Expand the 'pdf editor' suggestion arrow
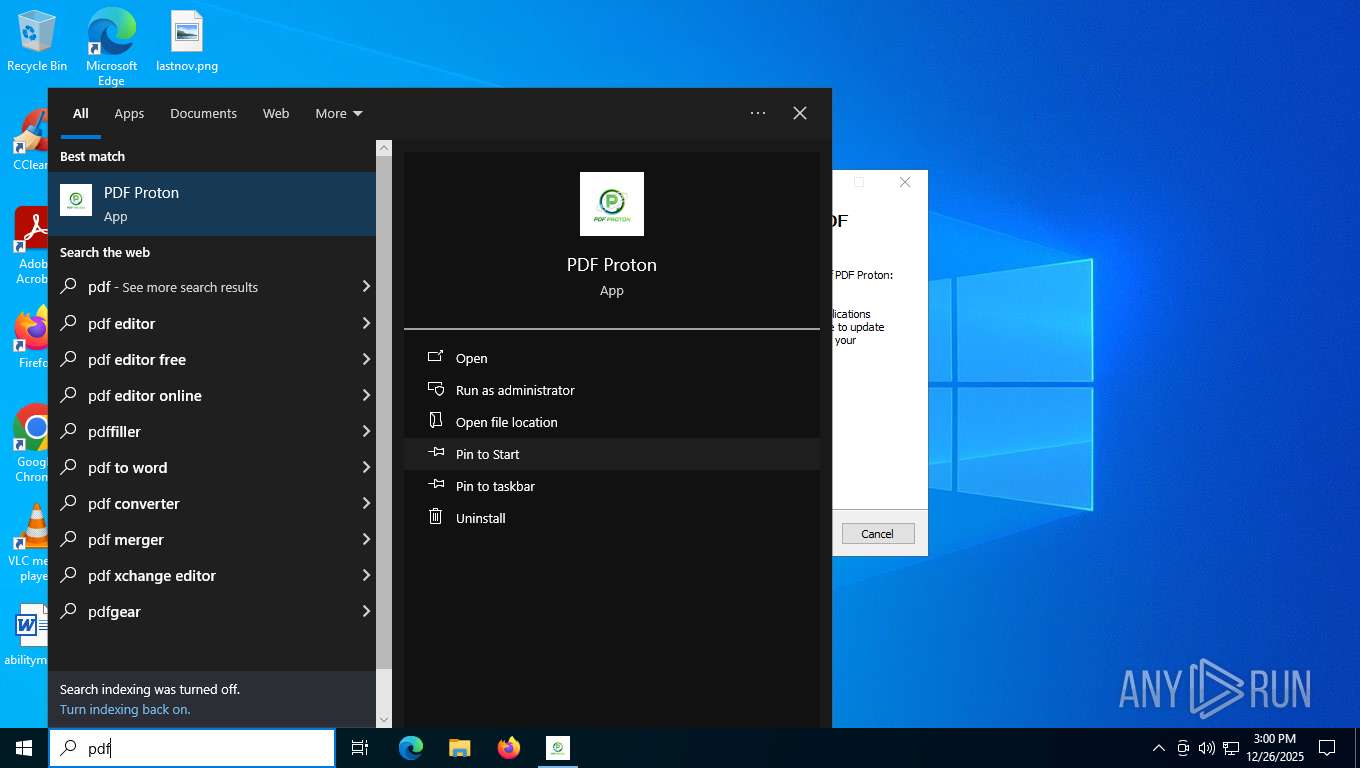The image size is (1360, 768). pos(366,323)
